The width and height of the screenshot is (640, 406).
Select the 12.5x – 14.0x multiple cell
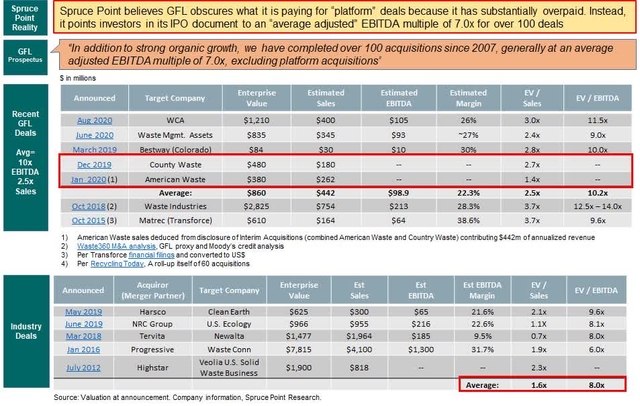[597, 206]
